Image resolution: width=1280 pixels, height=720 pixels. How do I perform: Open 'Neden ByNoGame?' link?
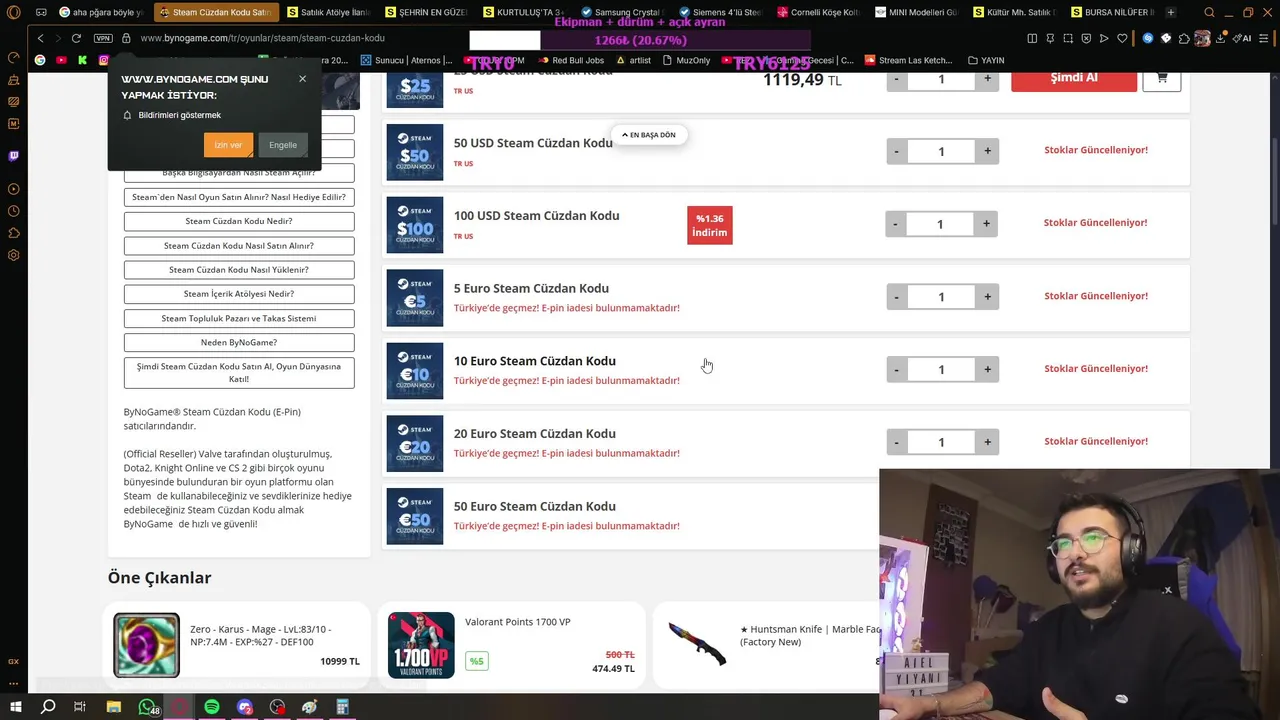coord(239,342)
